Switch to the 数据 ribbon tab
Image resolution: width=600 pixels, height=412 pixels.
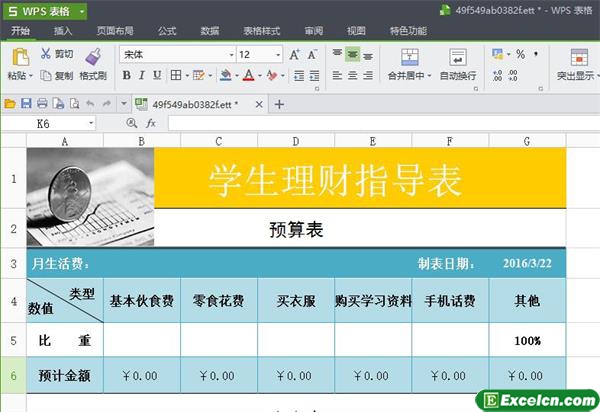(210, 31)
